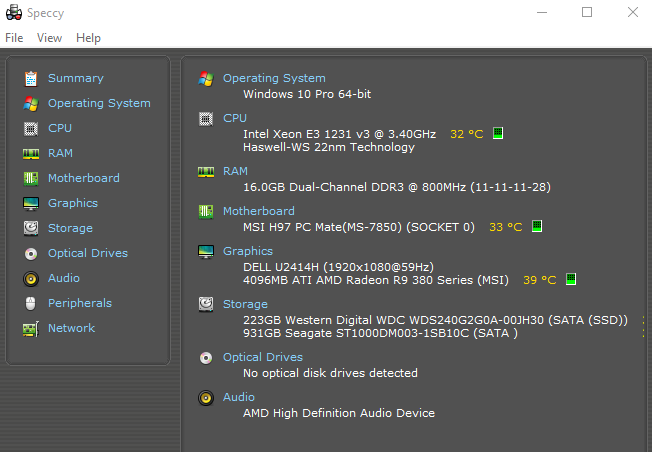Open Graphics via its monitor sidebar icon
This screenshot has width=652, height=452.
point(30,203)
